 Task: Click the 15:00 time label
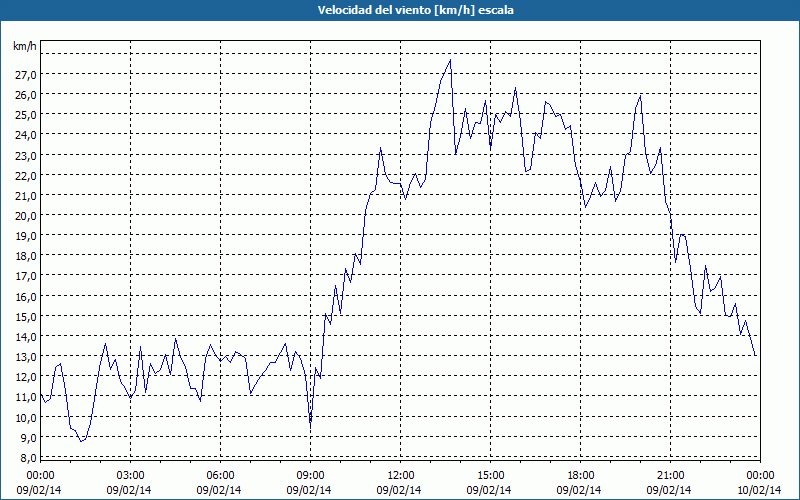click(490, 476)
